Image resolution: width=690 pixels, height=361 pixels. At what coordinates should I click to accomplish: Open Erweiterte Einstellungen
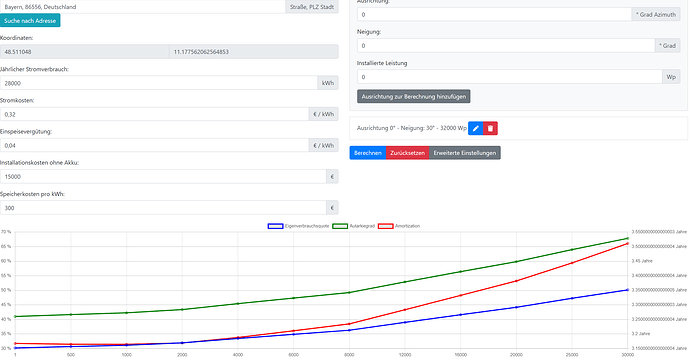[465, 153]
